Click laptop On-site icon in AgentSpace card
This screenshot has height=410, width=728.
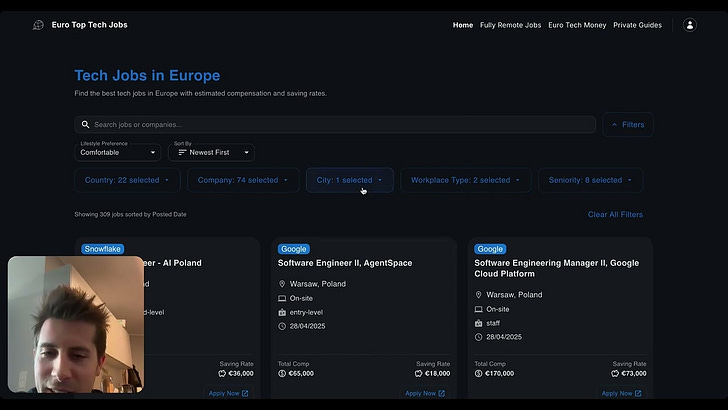pos(282,298)
